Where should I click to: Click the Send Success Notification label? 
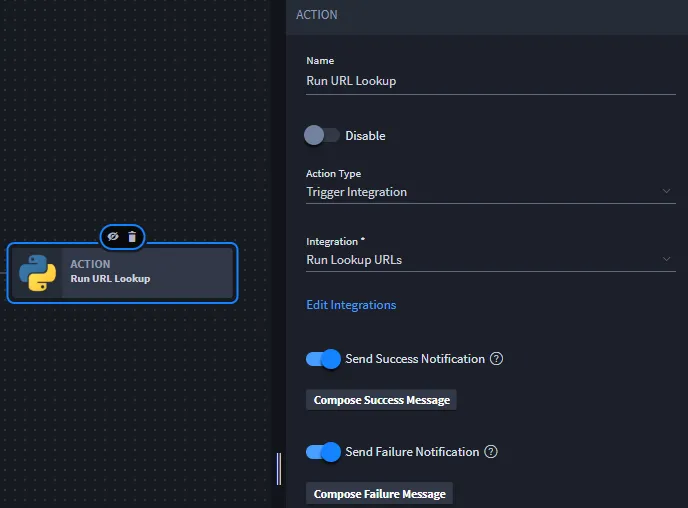click(x=415, y=359)
